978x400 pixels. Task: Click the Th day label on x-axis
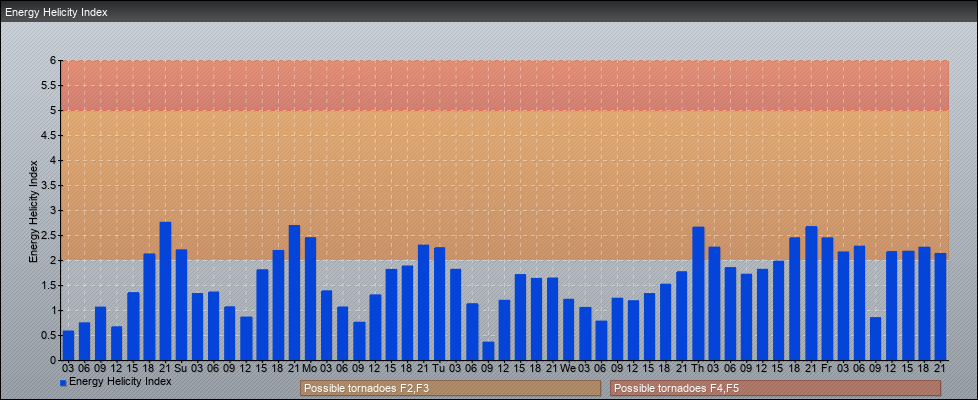698,368
